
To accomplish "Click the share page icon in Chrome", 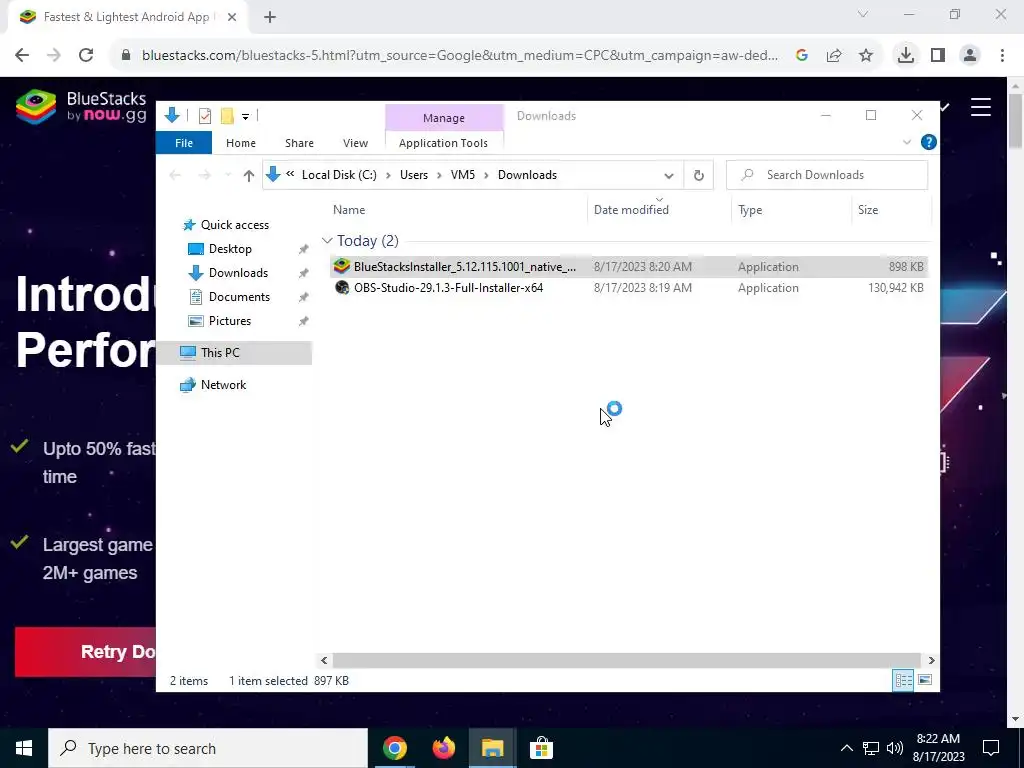I will pyautogui.click(x=834, y=56).
